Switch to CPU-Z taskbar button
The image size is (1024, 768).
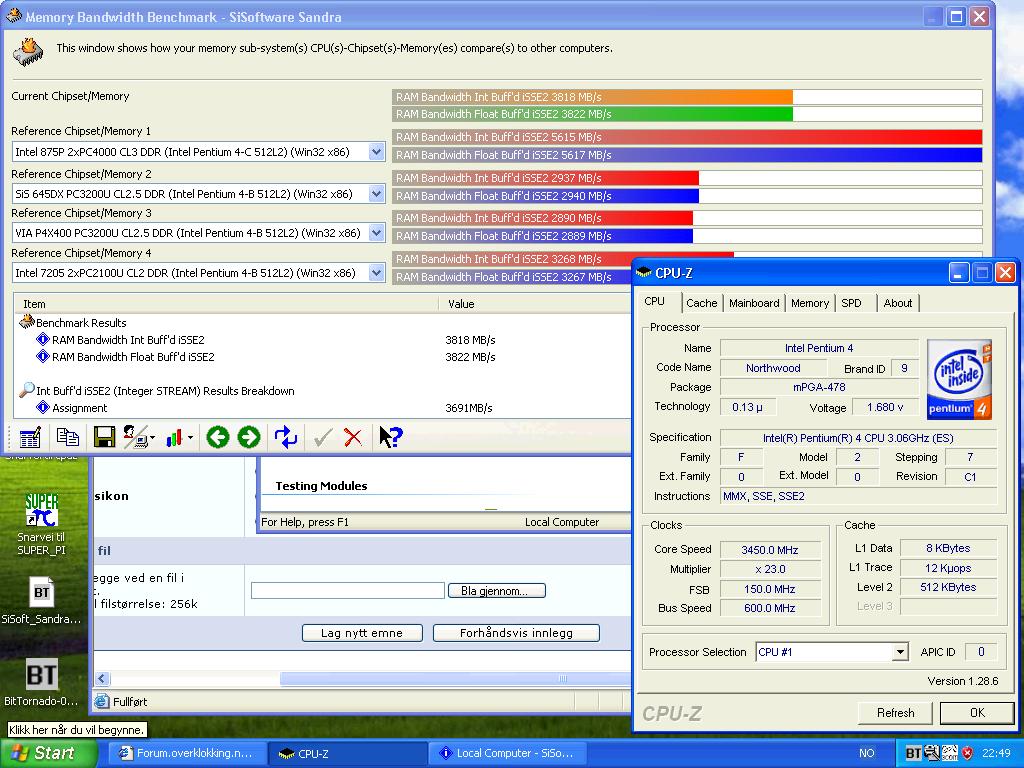346,753
